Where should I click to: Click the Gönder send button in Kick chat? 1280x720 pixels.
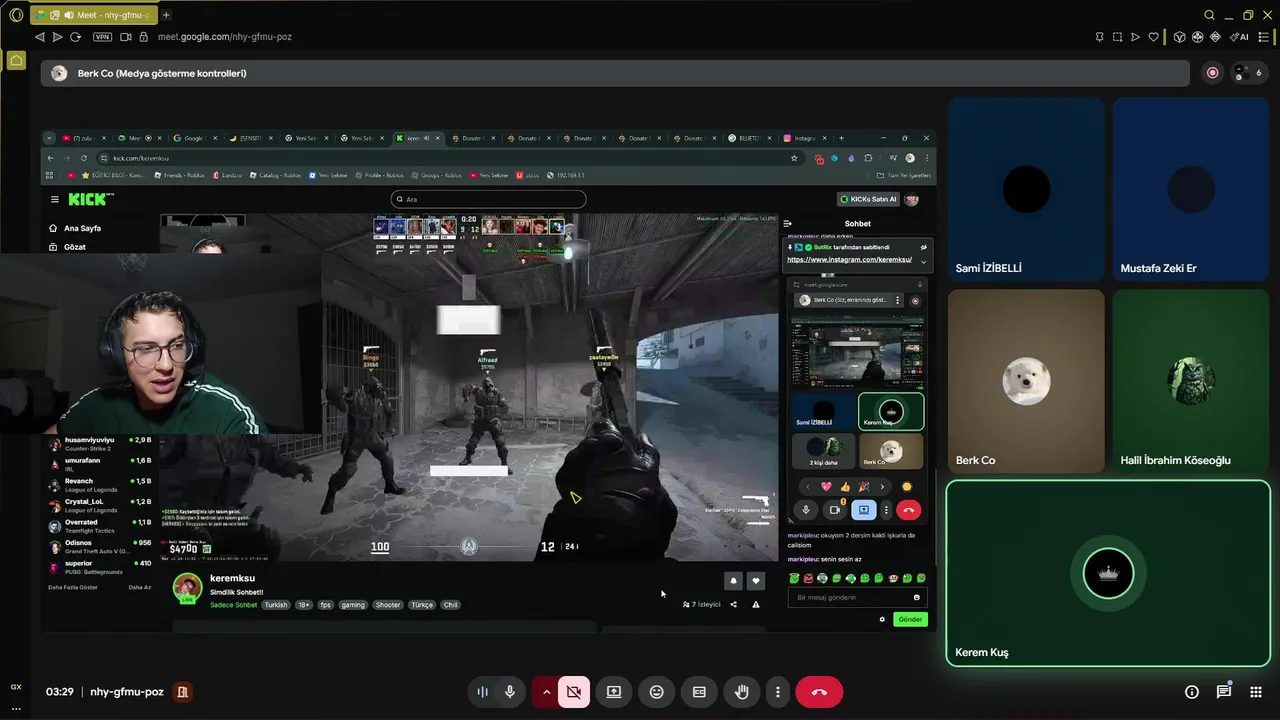(x=910, y=619)
